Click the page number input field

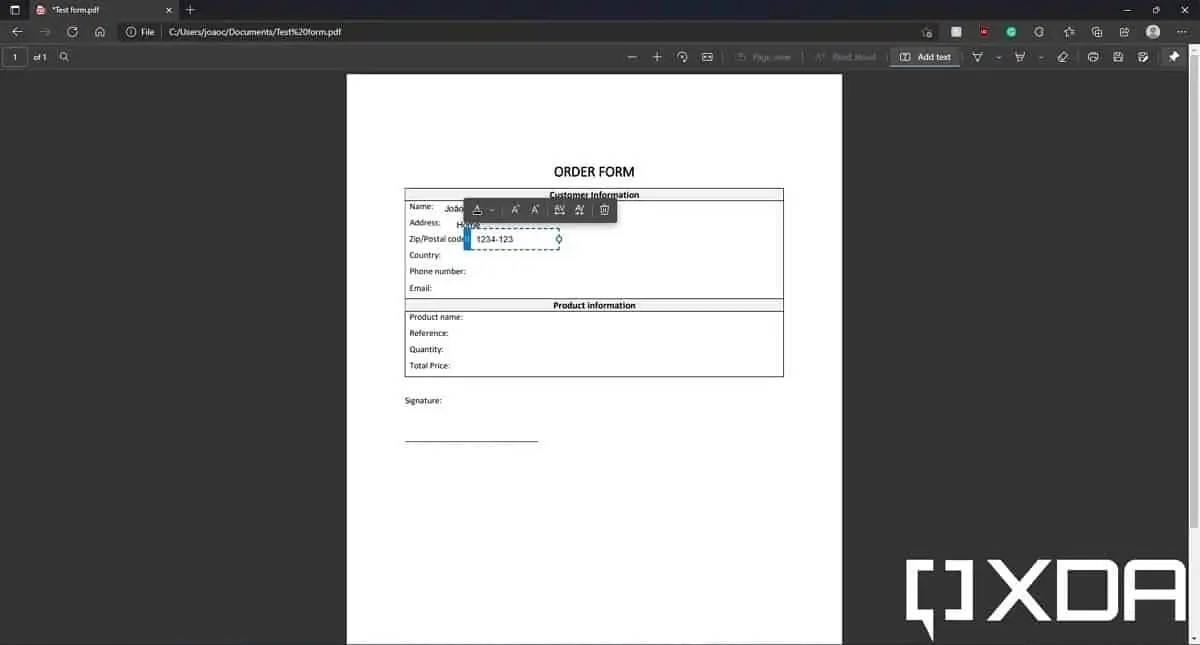pos(15,57)
